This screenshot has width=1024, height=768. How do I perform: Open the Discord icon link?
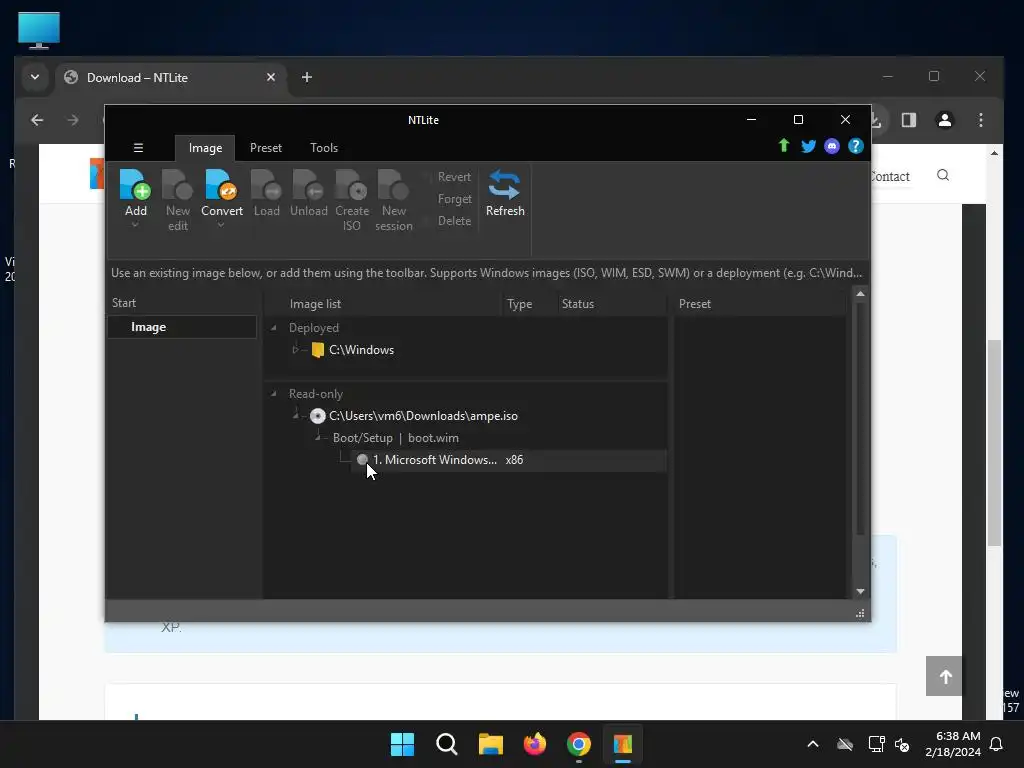click(x=831, y=146)
